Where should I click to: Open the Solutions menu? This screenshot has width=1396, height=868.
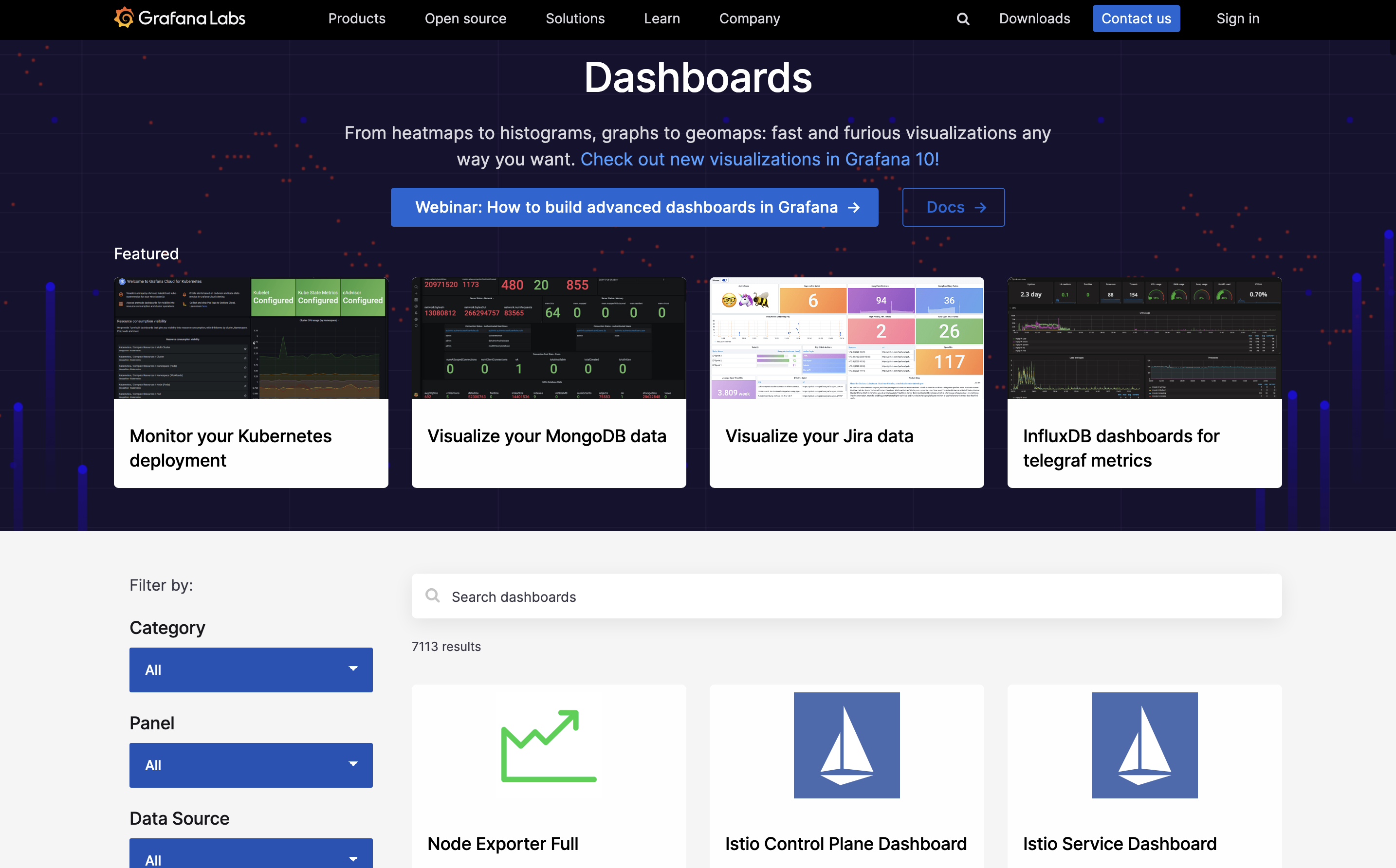575,19
